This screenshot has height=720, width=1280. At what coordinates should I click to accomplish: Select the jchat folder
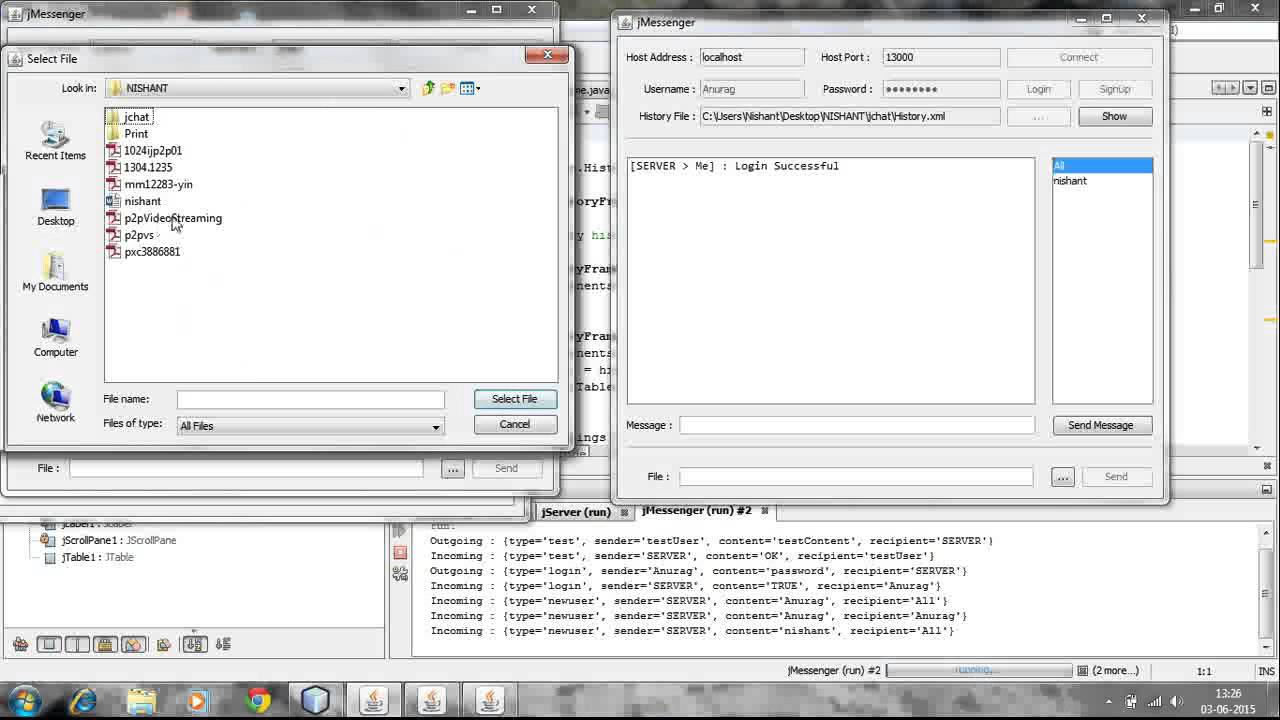point(129,117)
